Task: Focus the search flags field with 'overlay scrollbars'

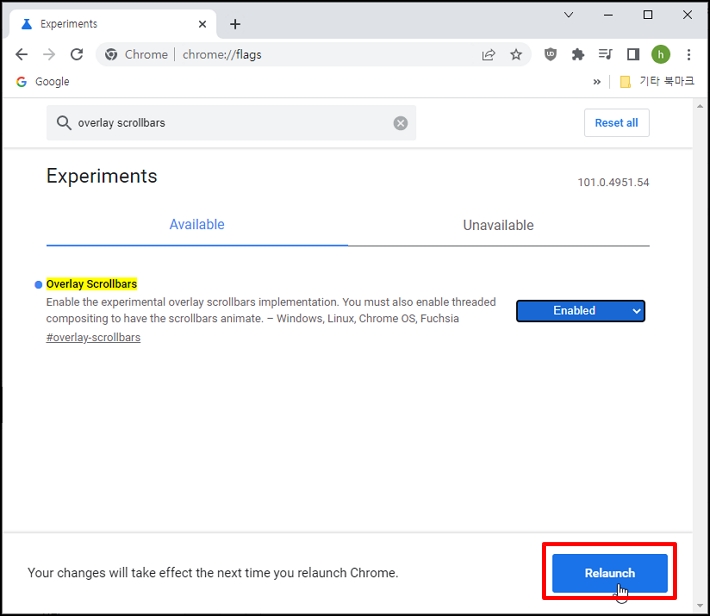Action: tap(231, 123)
